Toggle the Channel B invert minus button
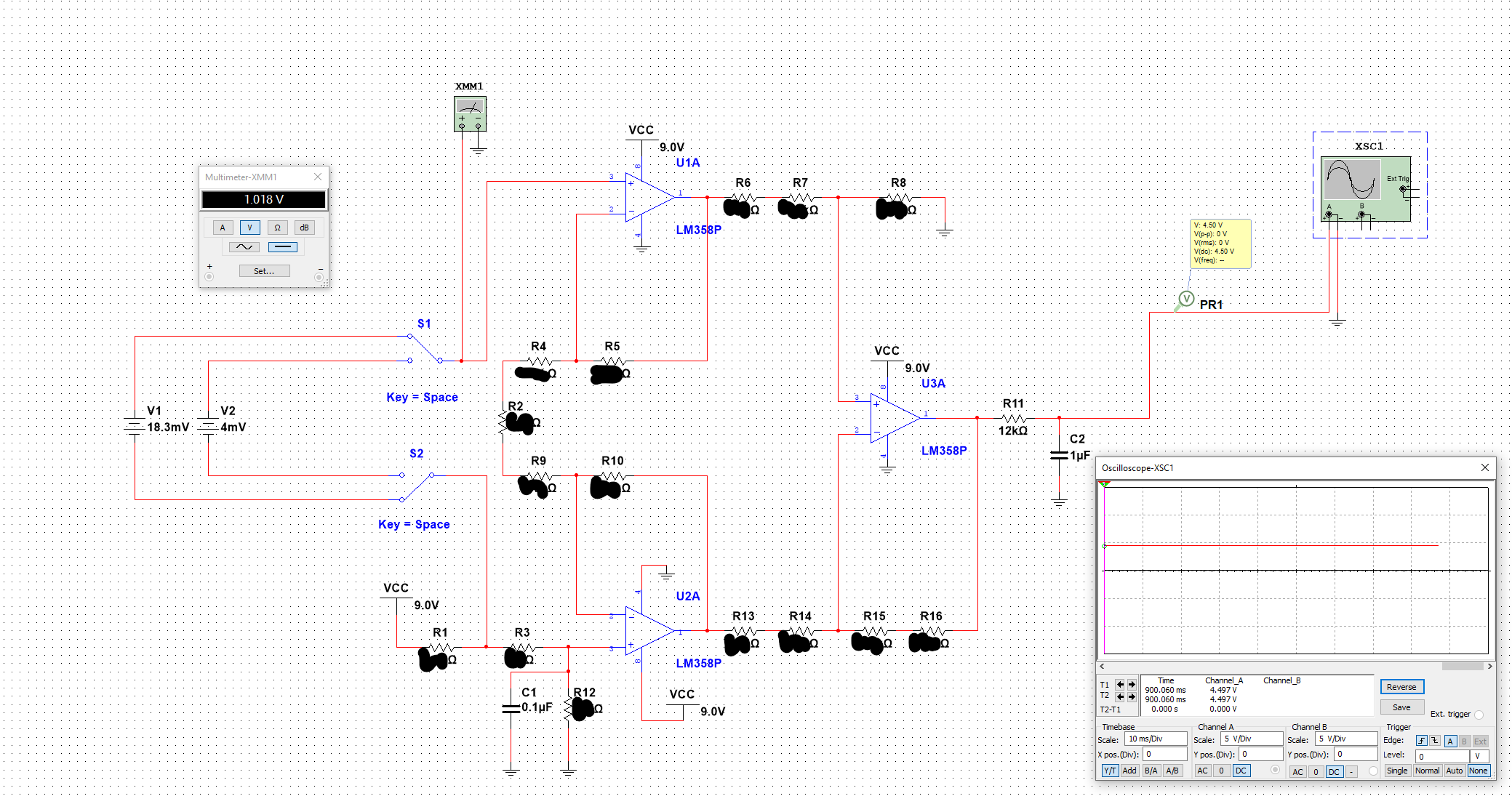The height and width of the screenshot is (796, 1512). 1351,771
